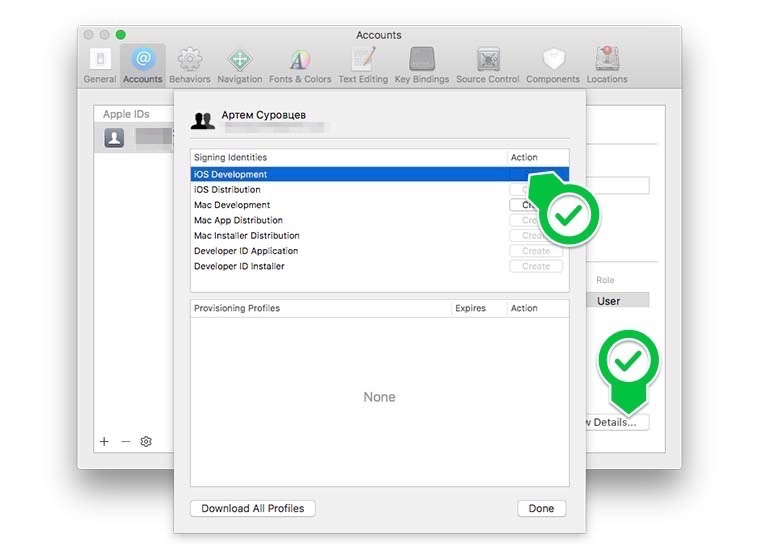The width and height of the screenshot is (760, 550).
Task: Open Key Bindings preferences
Action: [x=422, y=66]
